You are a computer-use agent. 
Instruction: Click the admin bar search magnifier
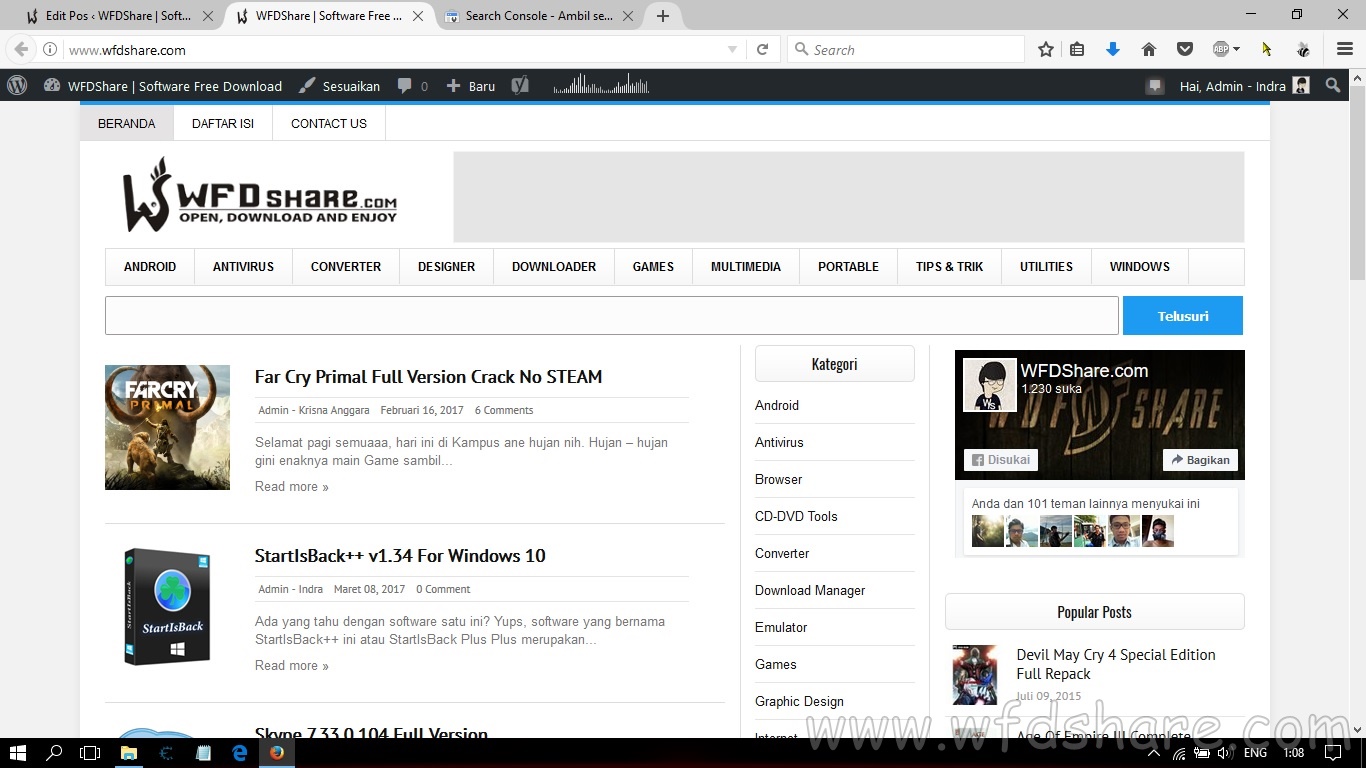(x=1332, y=86)
